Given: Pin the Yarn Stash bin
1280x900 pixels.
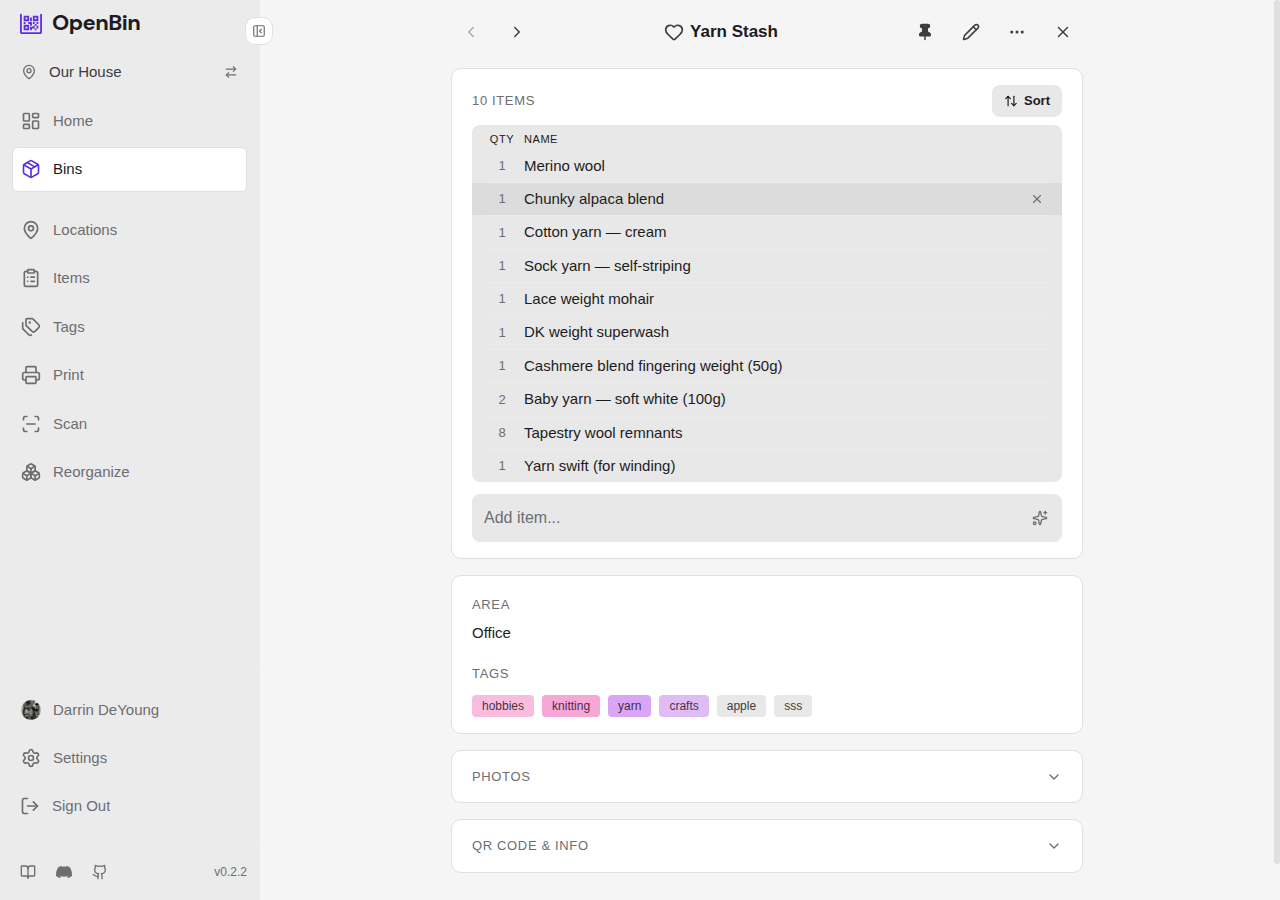Looking at the screenshot, I should [925, 32].
